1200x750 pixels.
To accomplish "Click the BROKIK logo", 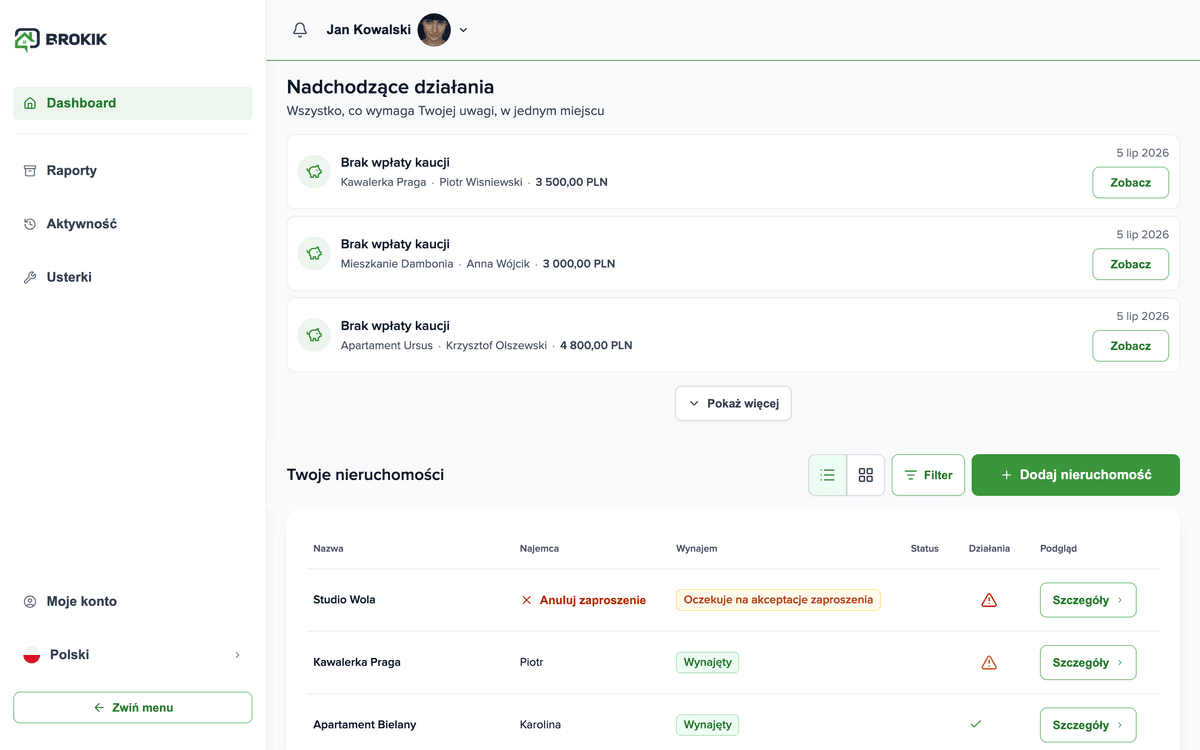I will pos(61,39).
